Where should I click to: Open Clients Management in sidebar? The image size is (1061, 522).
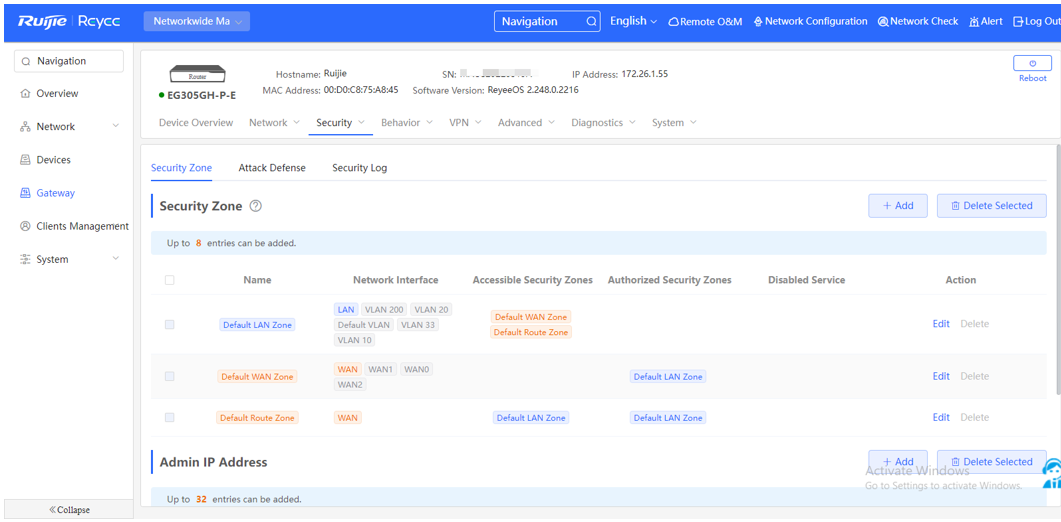coord(74,226)
